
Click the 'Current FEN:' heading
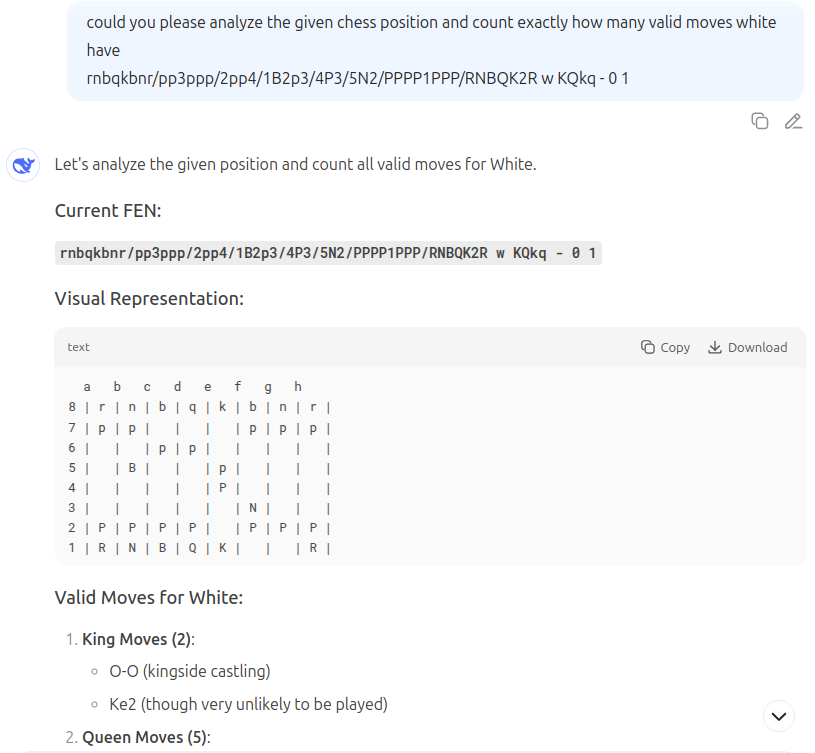[x=108, y=210]
